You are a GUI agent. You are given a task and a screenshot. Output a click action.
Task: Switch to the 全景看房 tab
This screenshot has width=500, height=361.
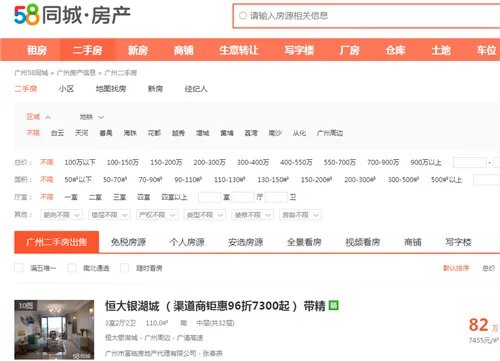(304, 242)
